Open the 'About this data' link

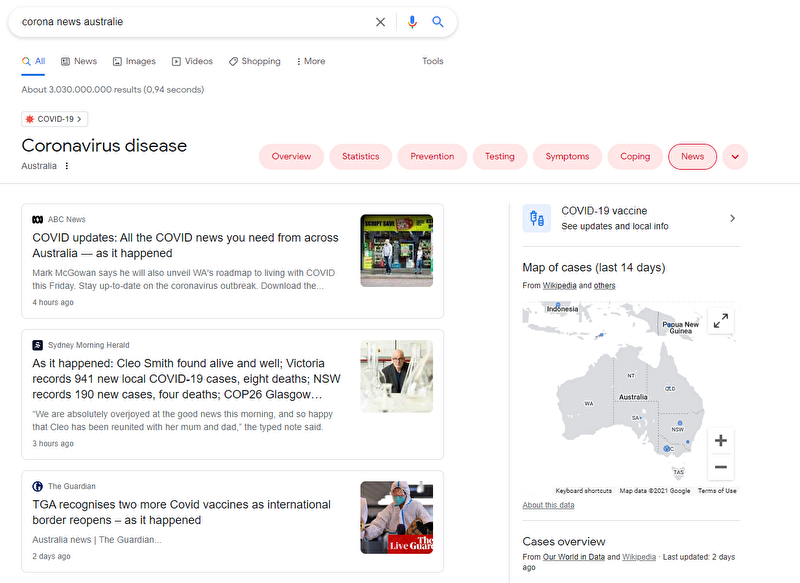click(548, 505)
